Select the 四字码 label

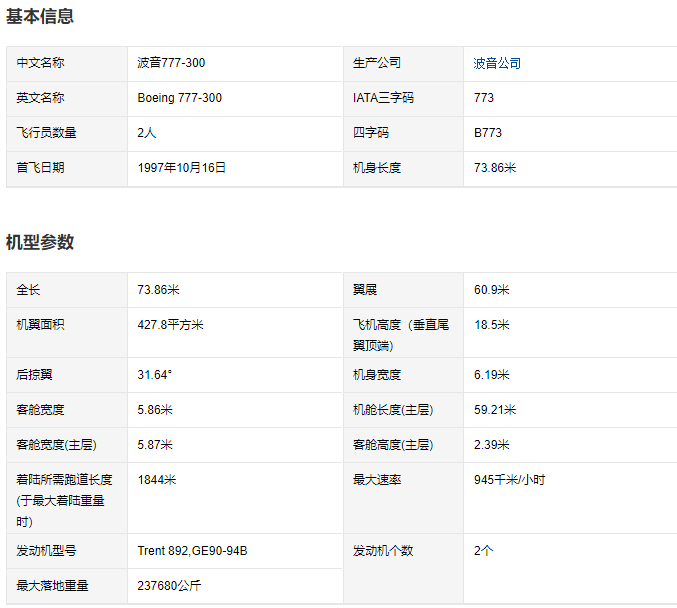[x=370, y=133]
